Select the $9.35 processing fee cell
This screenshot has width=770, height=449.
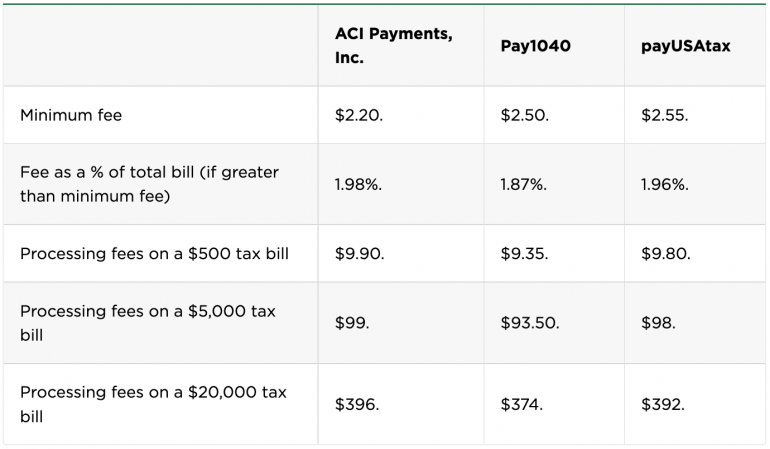tap(524, 253)
